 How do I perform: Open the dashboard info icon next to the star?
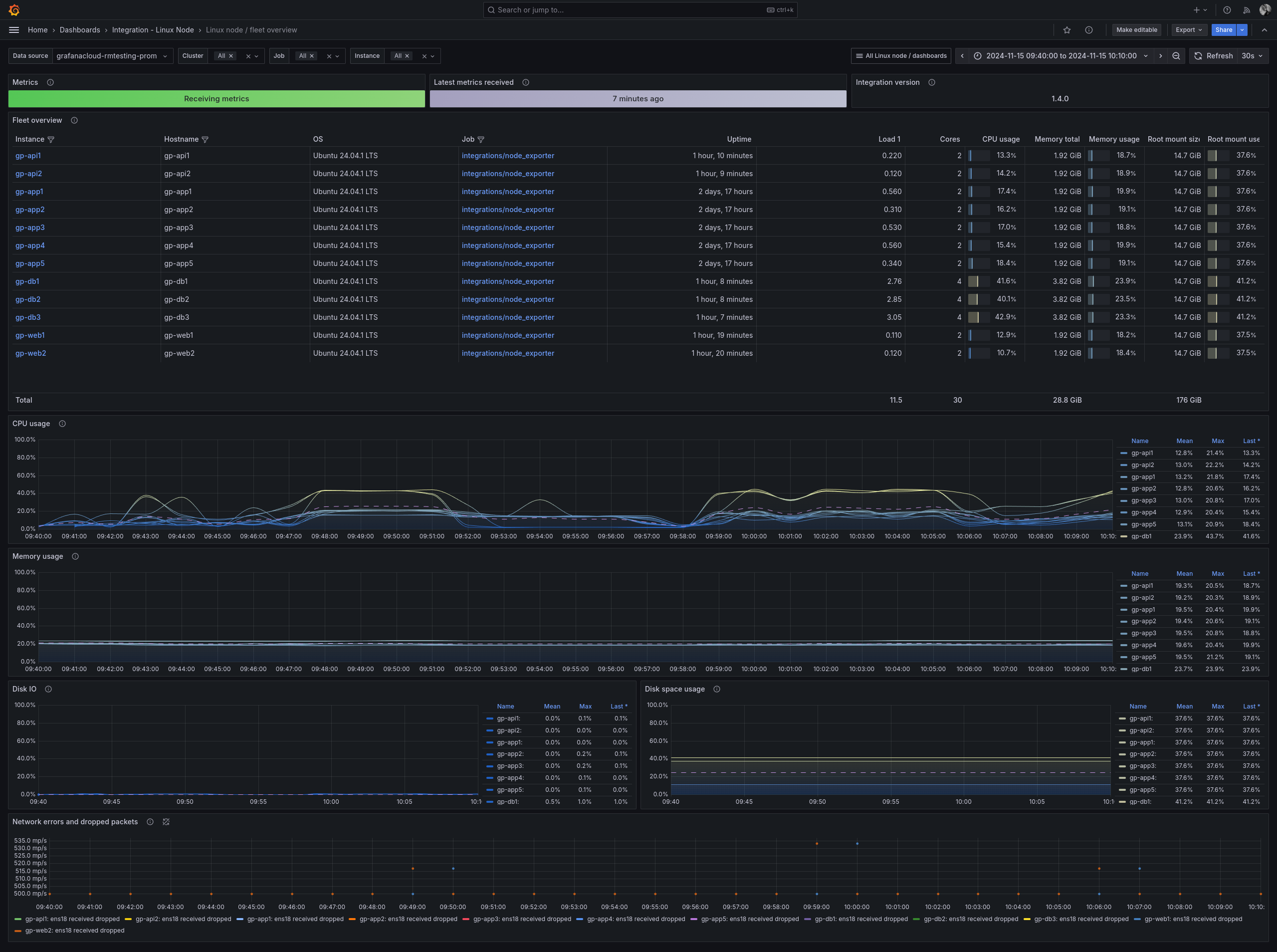(x=1088, y=30)
